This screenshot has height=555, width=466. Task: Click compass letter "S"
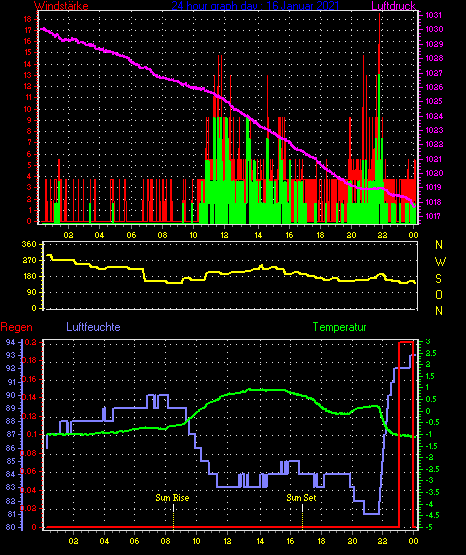click(x=438, y=279)
